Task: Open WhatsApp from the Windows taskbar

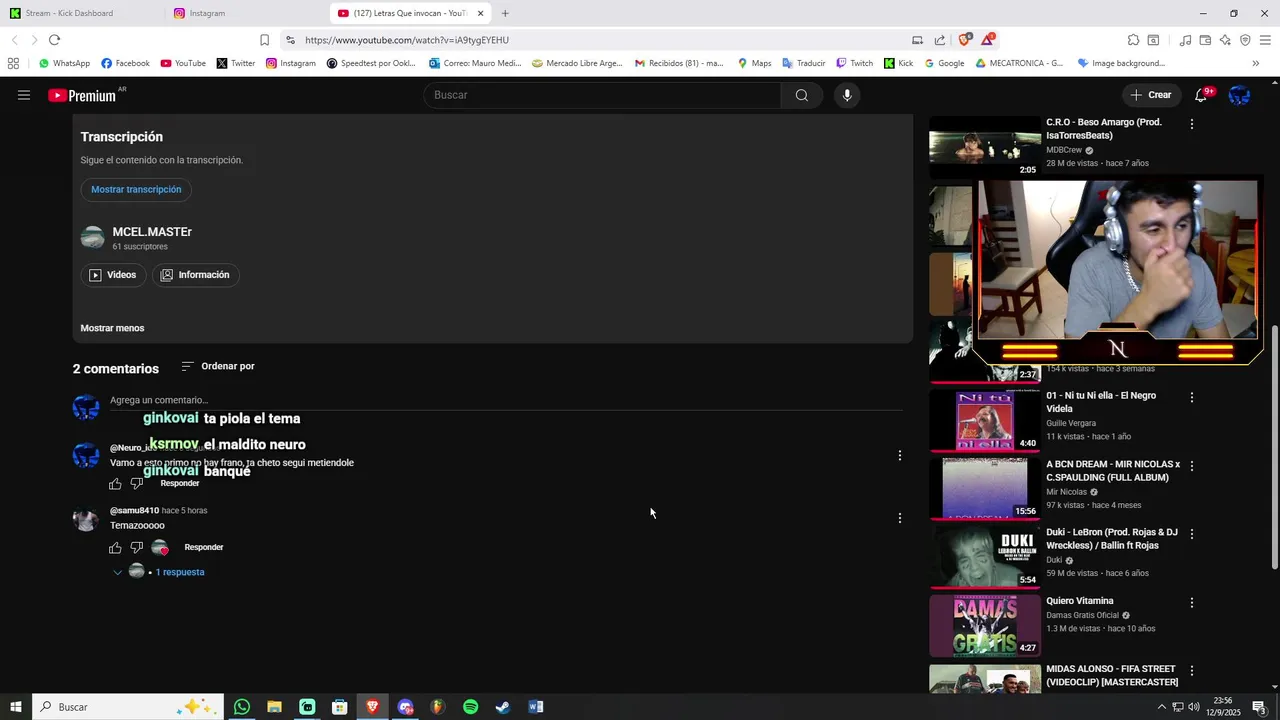Action: pyautogui.click(x=242, y=707)
